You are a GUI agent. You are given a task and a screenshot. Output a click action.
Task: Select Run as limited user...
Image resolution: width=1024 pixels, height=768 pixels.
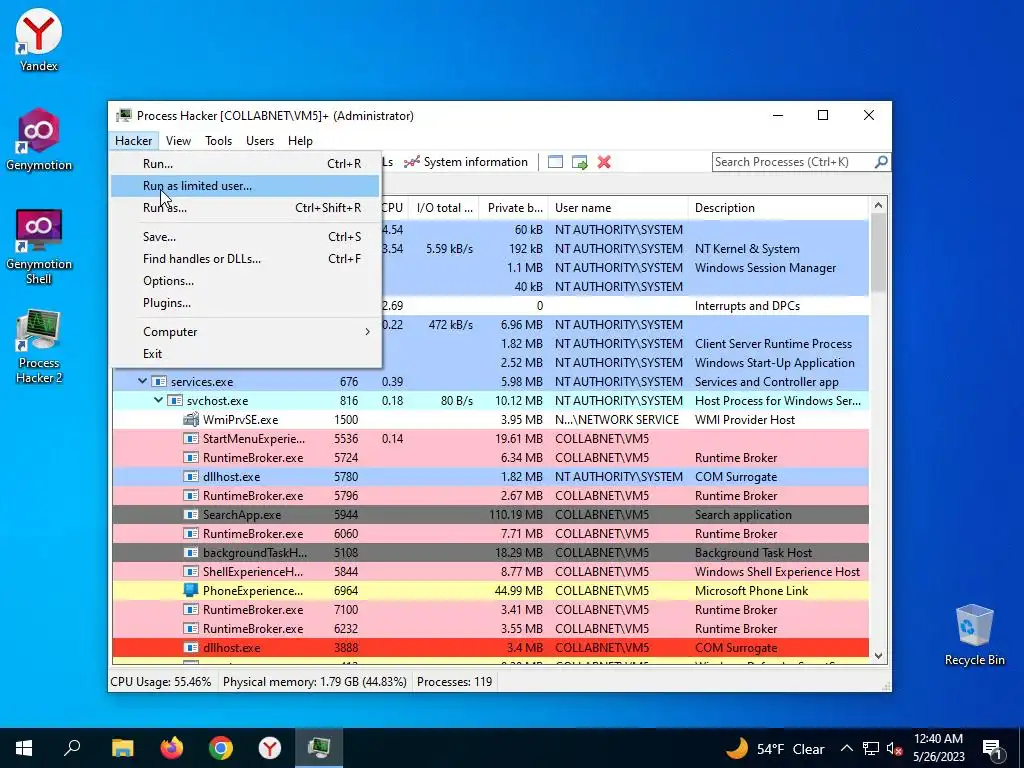coord(246,186)
